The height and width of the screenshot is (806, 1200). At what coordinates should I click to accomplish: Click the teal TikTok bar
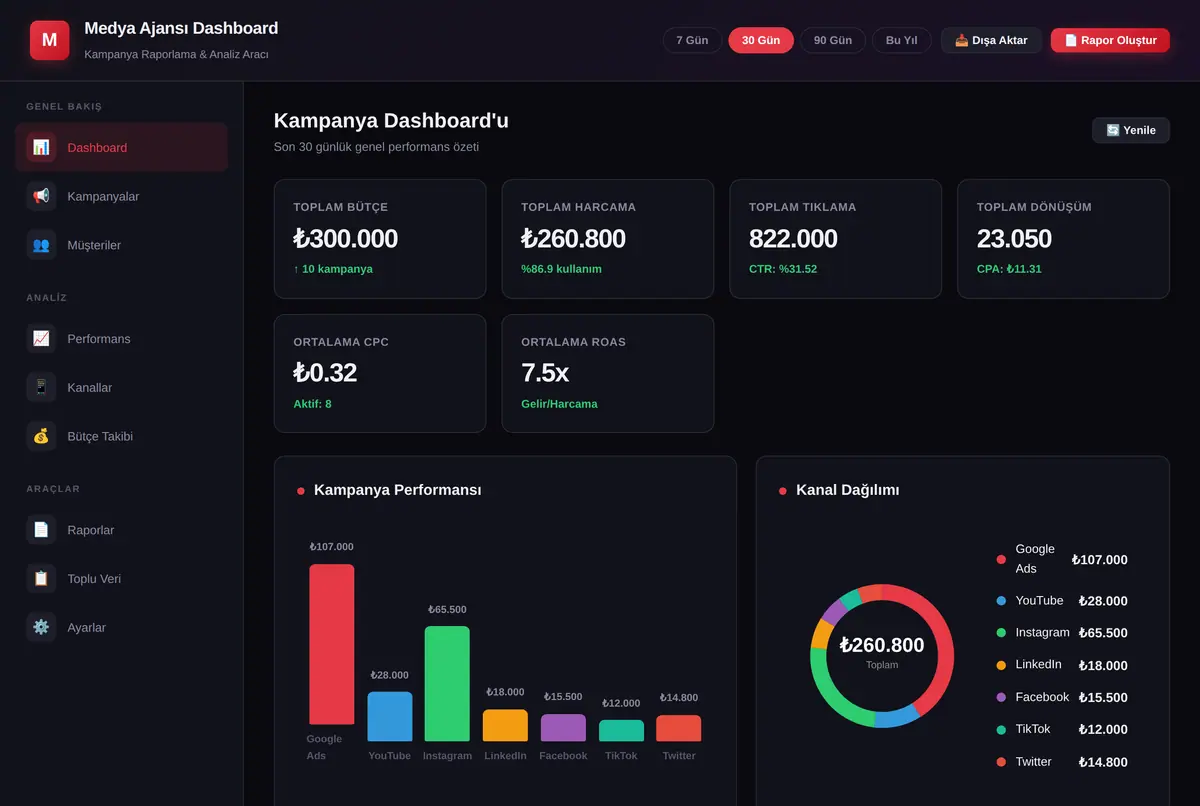pos(621,730)
